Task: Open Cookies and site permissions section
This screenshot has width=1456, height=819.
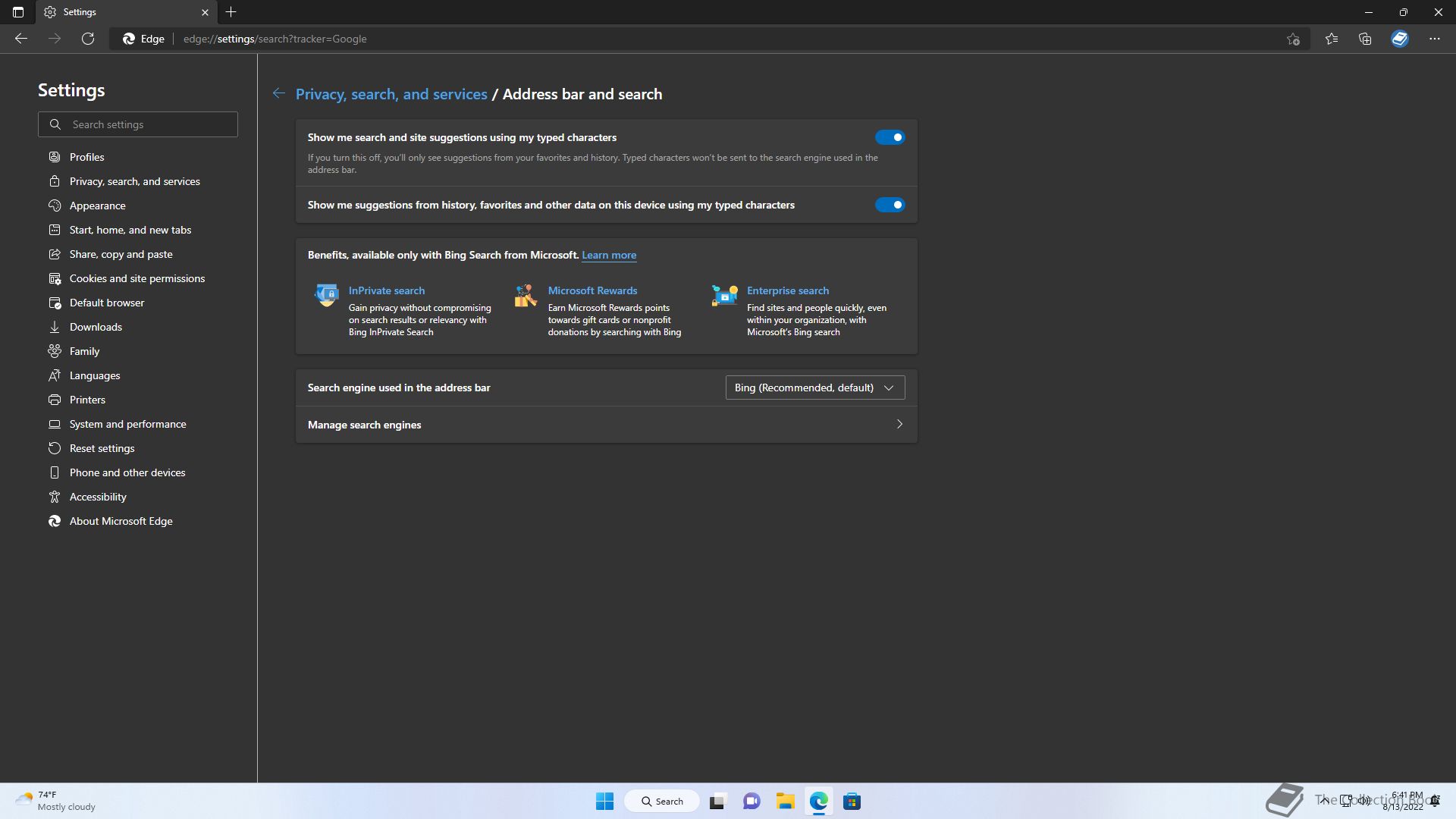Action: point(137,278)
